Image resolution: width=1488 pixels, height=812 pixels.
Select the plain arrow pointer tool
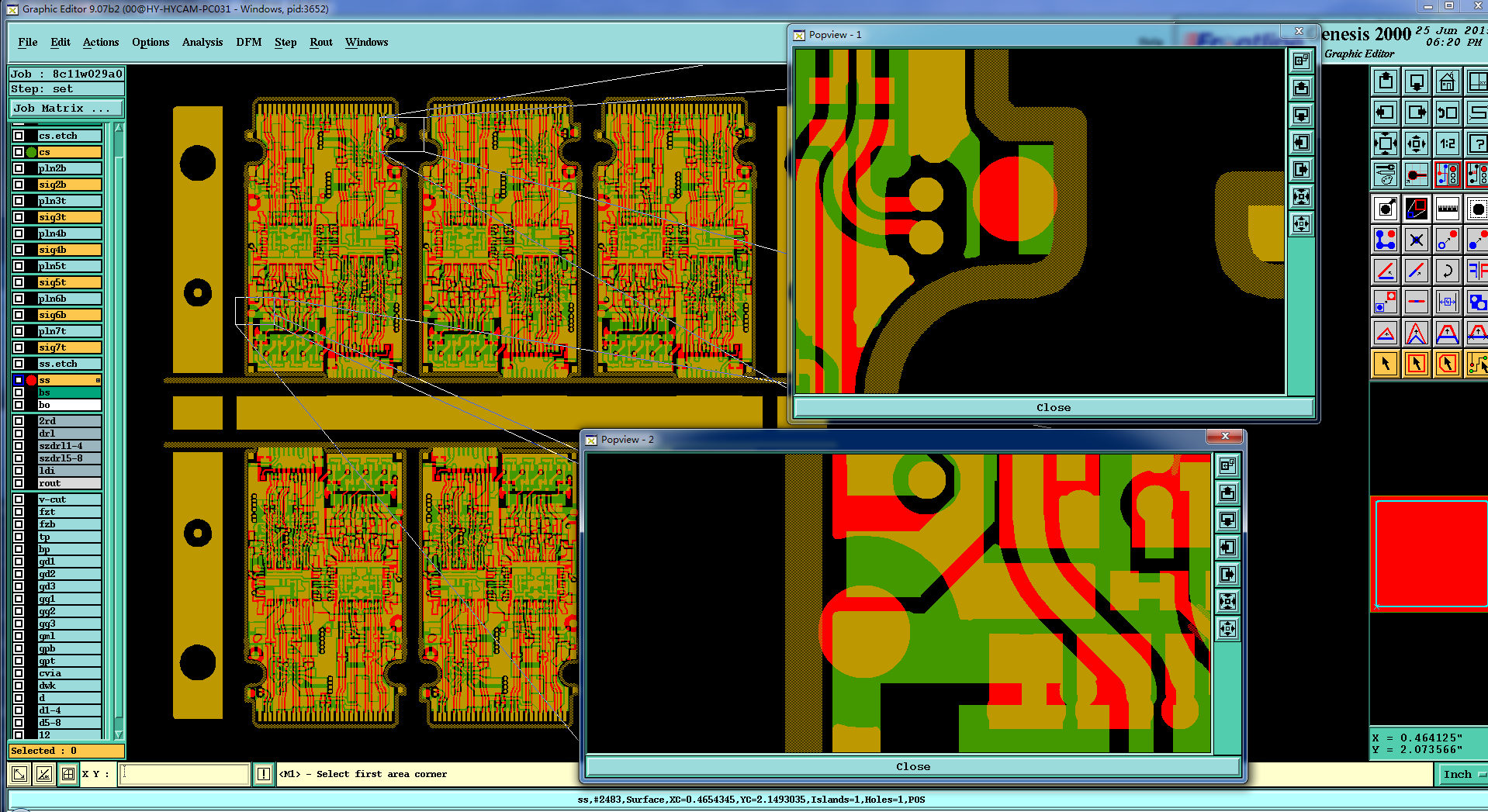coord(1386,364)
